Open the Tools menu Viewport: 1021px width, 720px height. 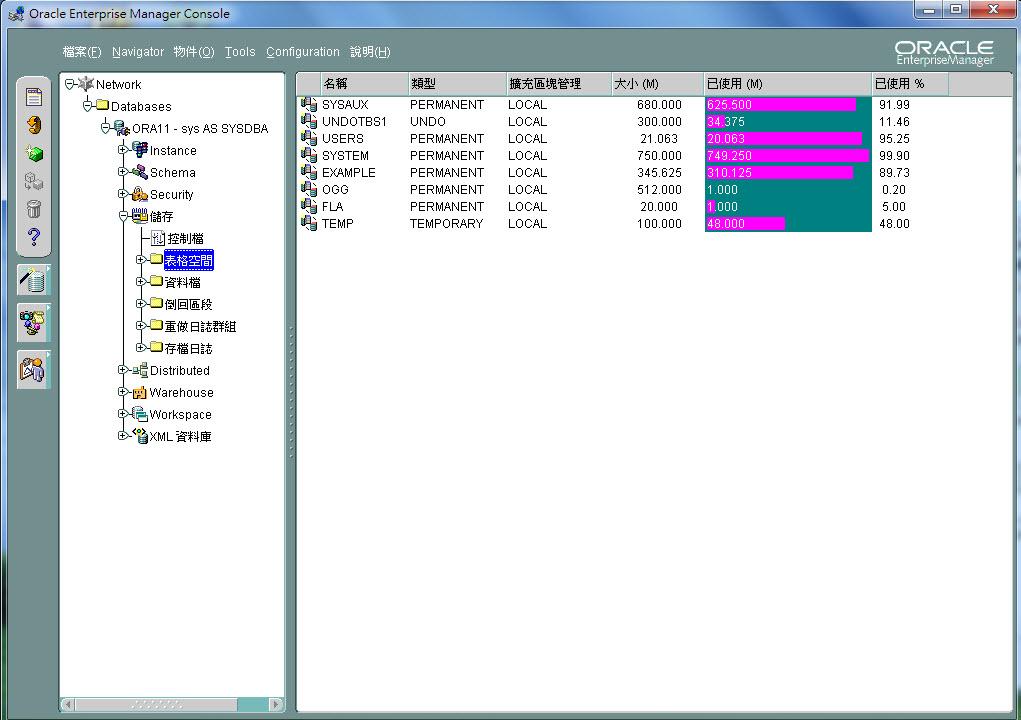[240, 51]
